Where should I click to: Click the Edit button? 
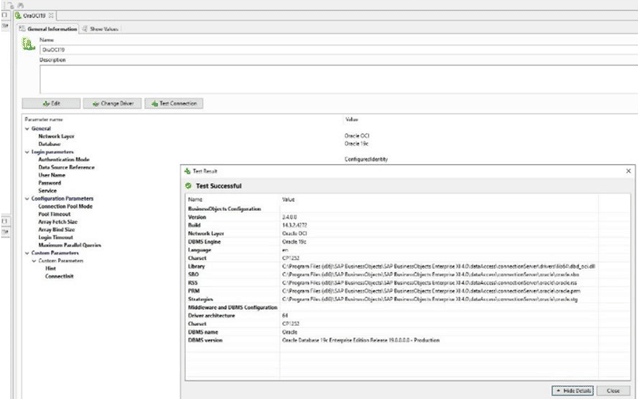(x=51, y=103)
